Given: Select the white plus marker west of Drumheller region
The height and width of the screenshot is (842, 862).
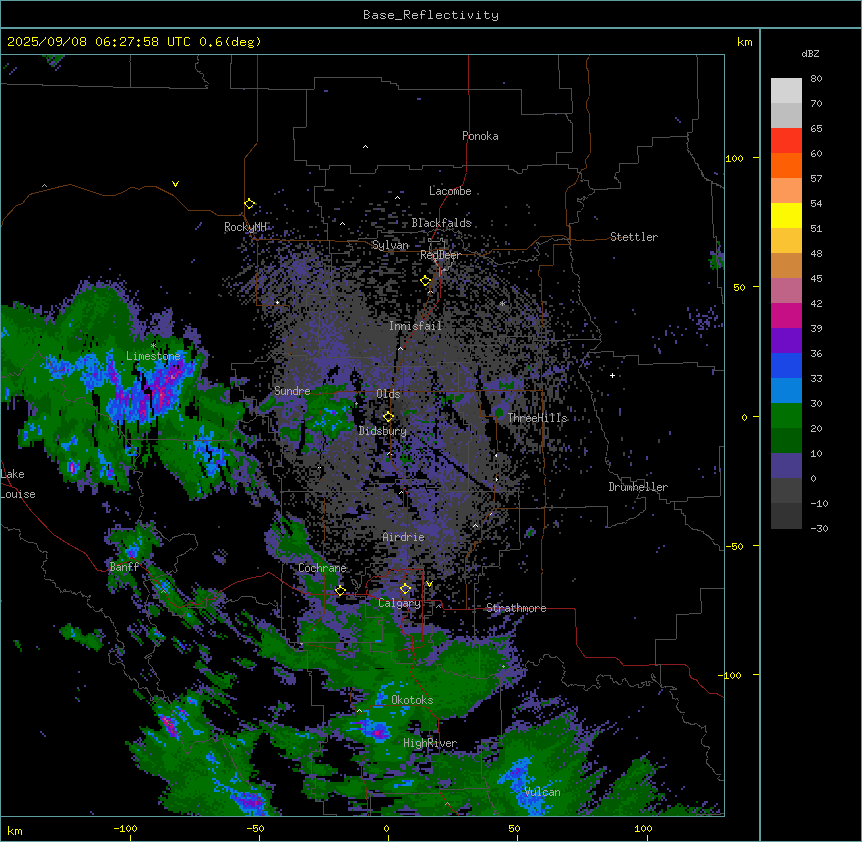Looking at the screenshot, I should pos(612,375).
